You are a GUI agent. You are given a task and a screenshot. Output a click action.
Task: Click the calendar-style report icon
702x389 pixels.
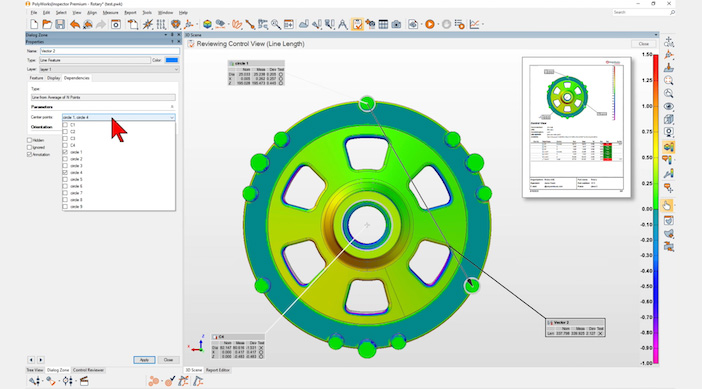289,24
